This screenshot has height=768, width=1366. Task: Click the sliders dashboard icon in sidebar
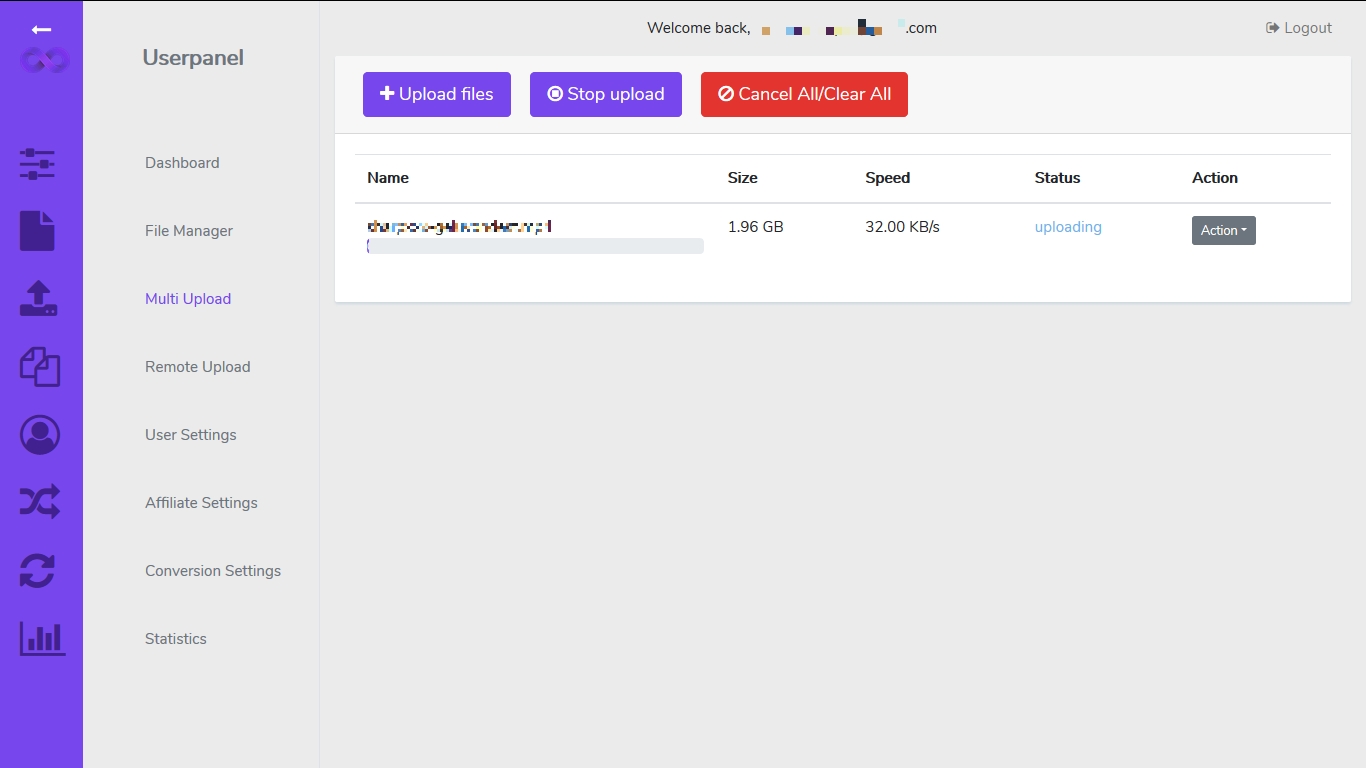38,164
